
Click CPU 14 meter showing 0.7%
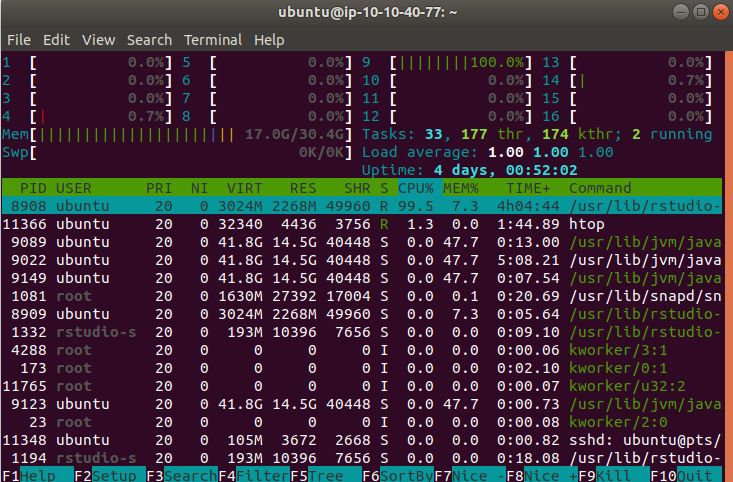tap(627, 80)
